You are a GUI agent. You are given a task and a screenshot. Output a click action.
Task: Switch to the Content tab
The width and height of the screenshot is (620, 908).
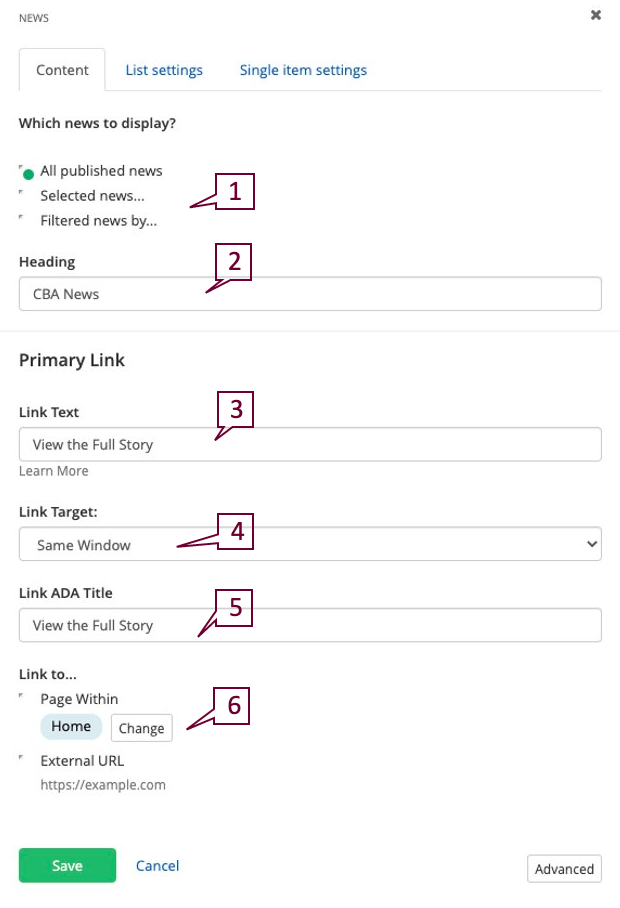click(x=62, y=70)
